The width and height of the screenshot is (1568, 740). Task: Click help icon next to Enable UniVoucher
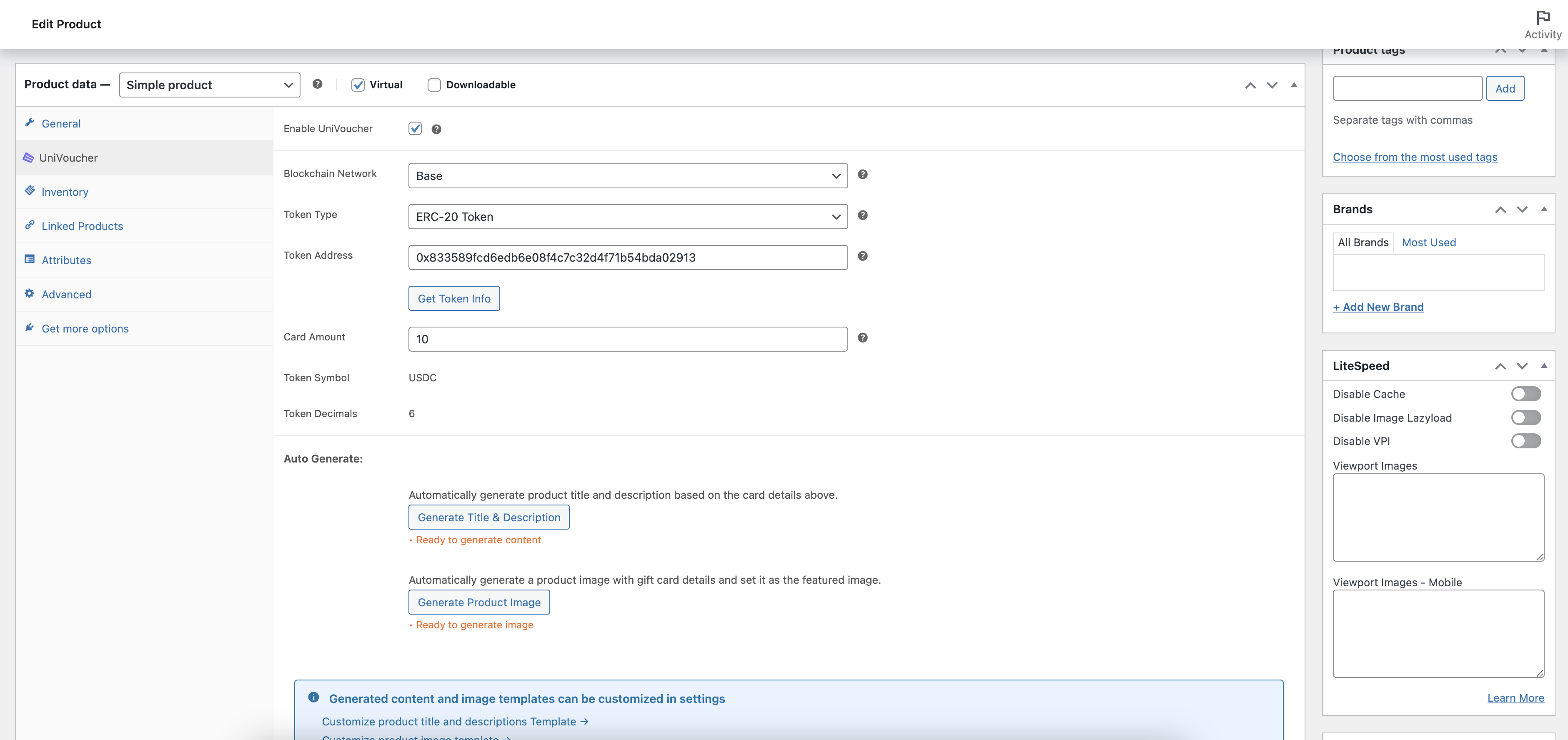pos(436,129)
